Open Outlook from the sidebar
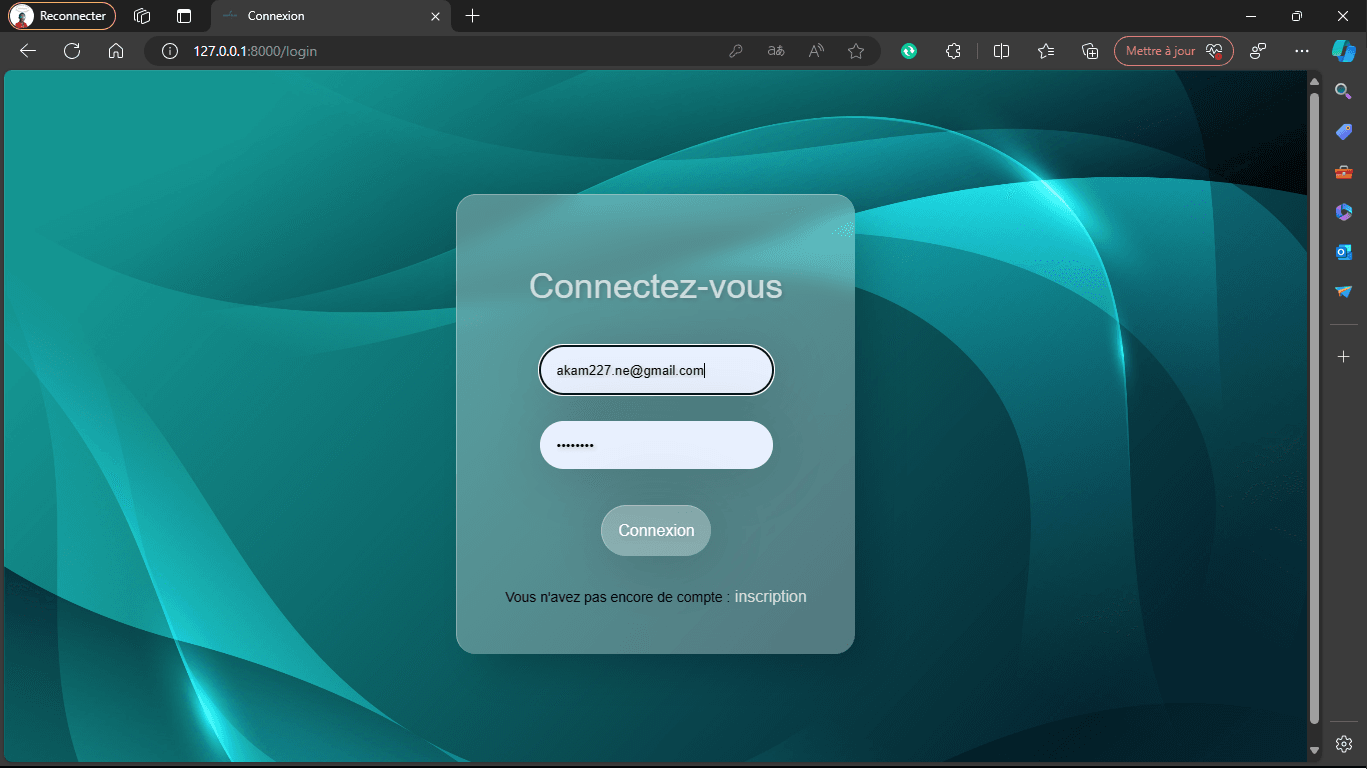 [1344, 252]
